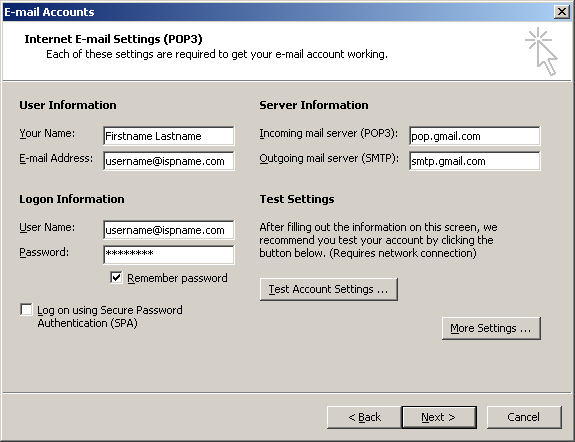The width and height of the screenshot is (575, 442).
Task: Click the Secure Password Authentication label
Action: (x=110, y=317)
